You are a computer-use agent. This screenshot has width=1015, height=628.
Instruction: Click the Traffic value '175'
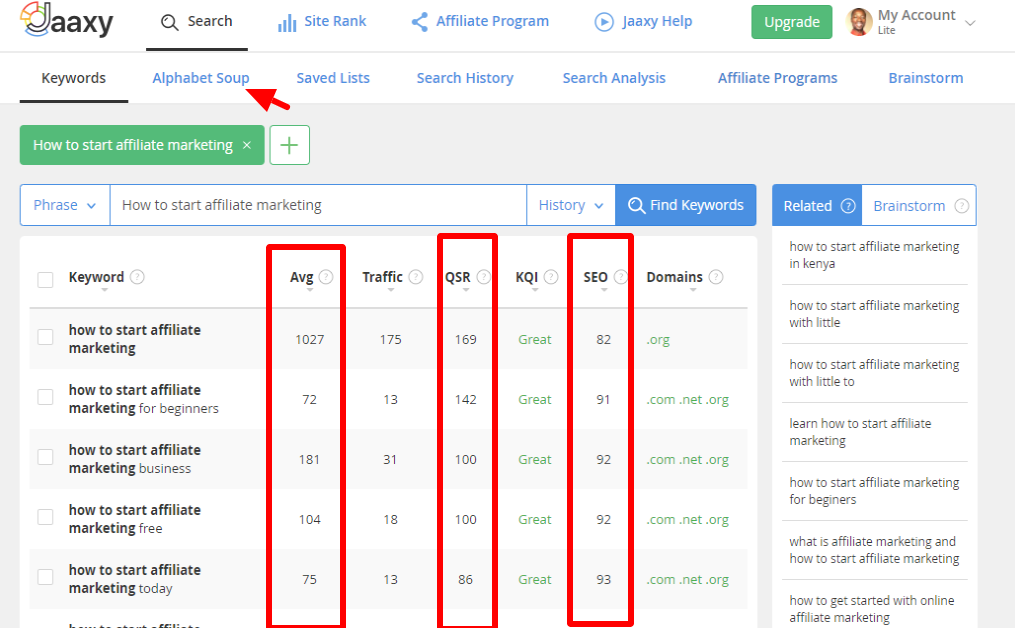coord(390,339)
